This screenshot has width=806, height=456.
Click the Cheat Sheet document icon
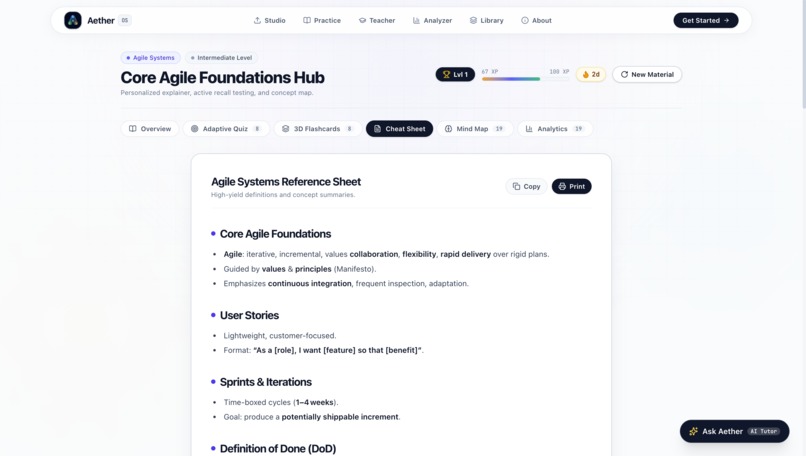coord(377,129)
